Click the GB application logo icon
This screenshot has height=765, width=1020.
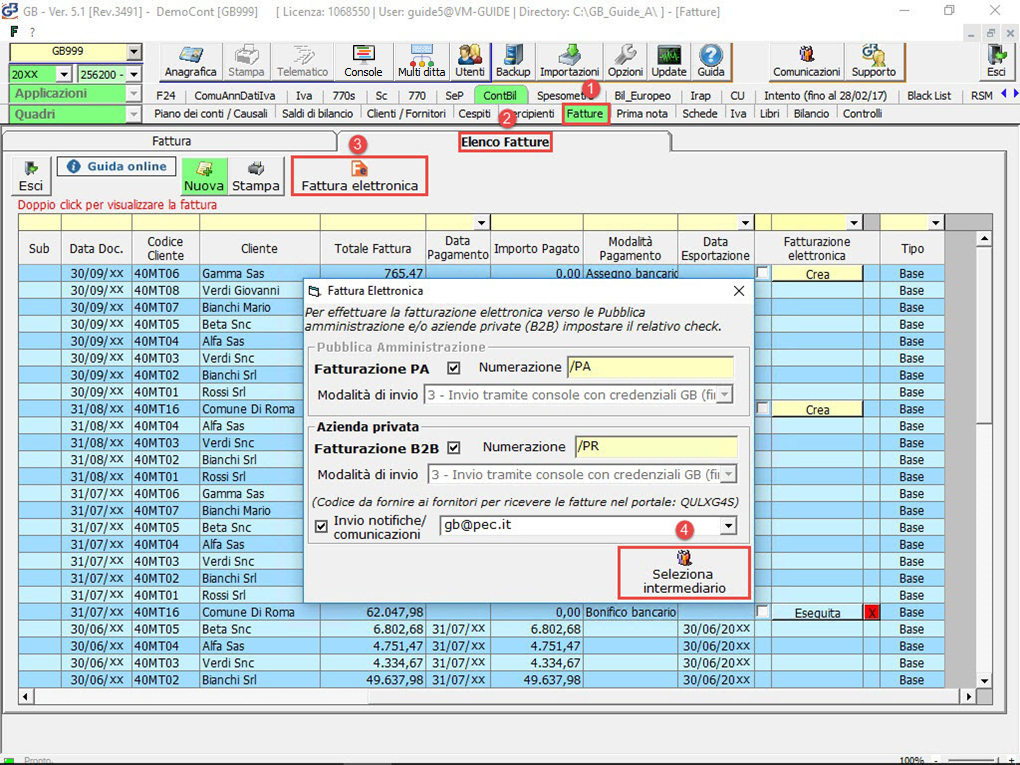10,11
